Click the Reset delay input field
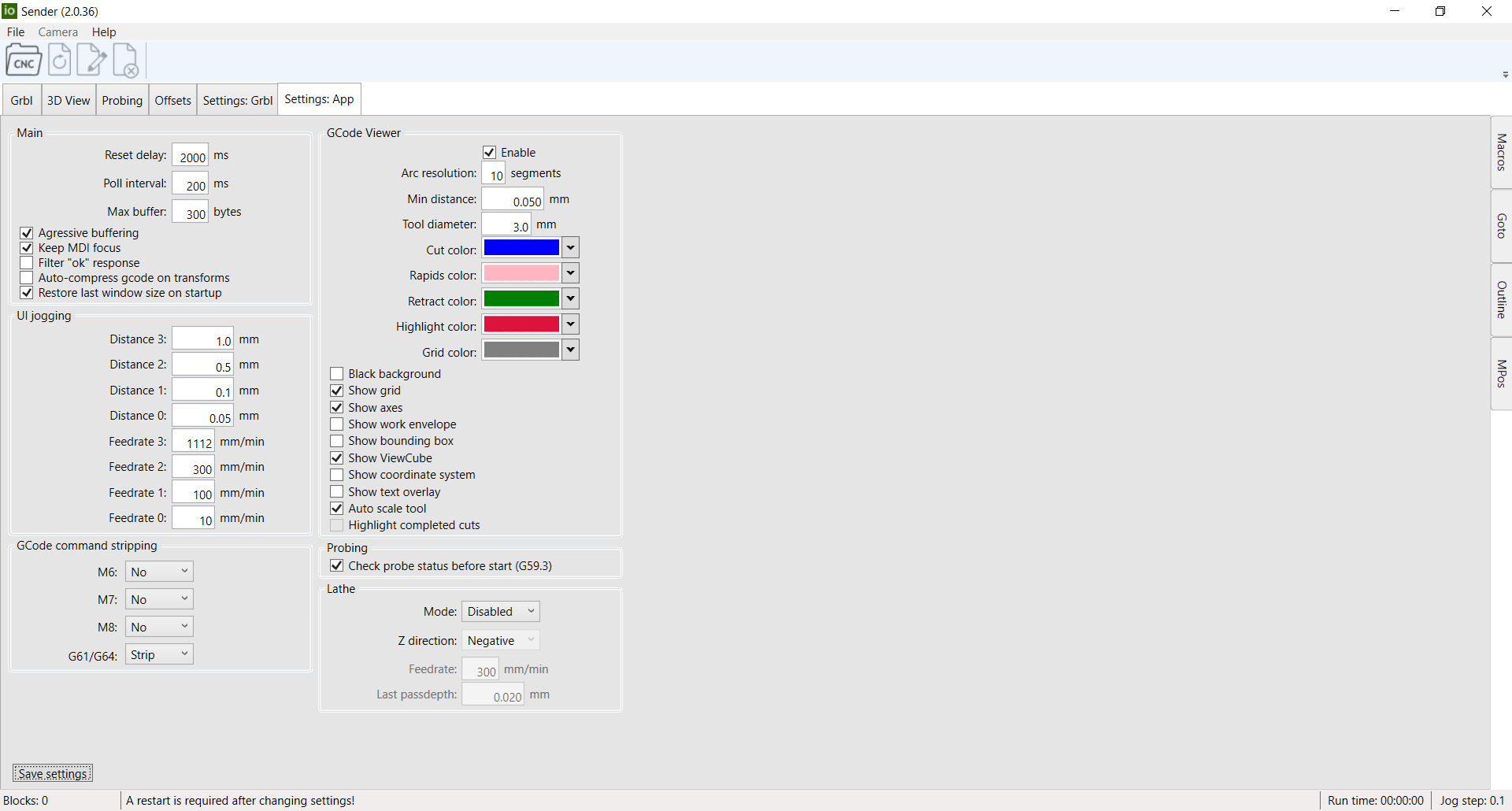Image resolution: width=1512 pixels, height=811 pixels. point(191,156)
